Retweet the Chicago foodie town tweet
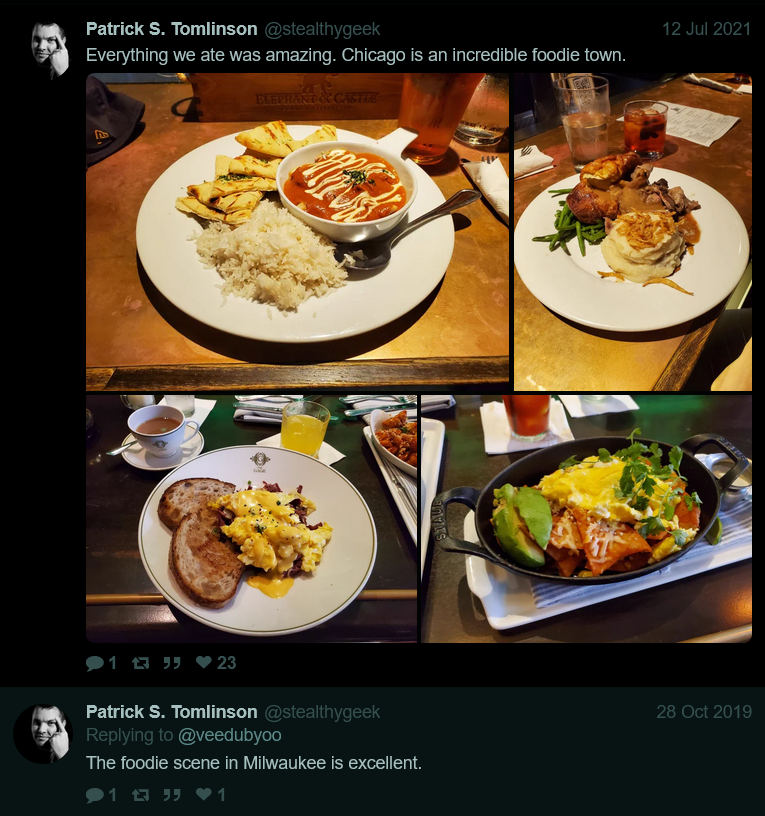Screen dimensions: 765x816 pyautogui.click(x=141, y=663)
